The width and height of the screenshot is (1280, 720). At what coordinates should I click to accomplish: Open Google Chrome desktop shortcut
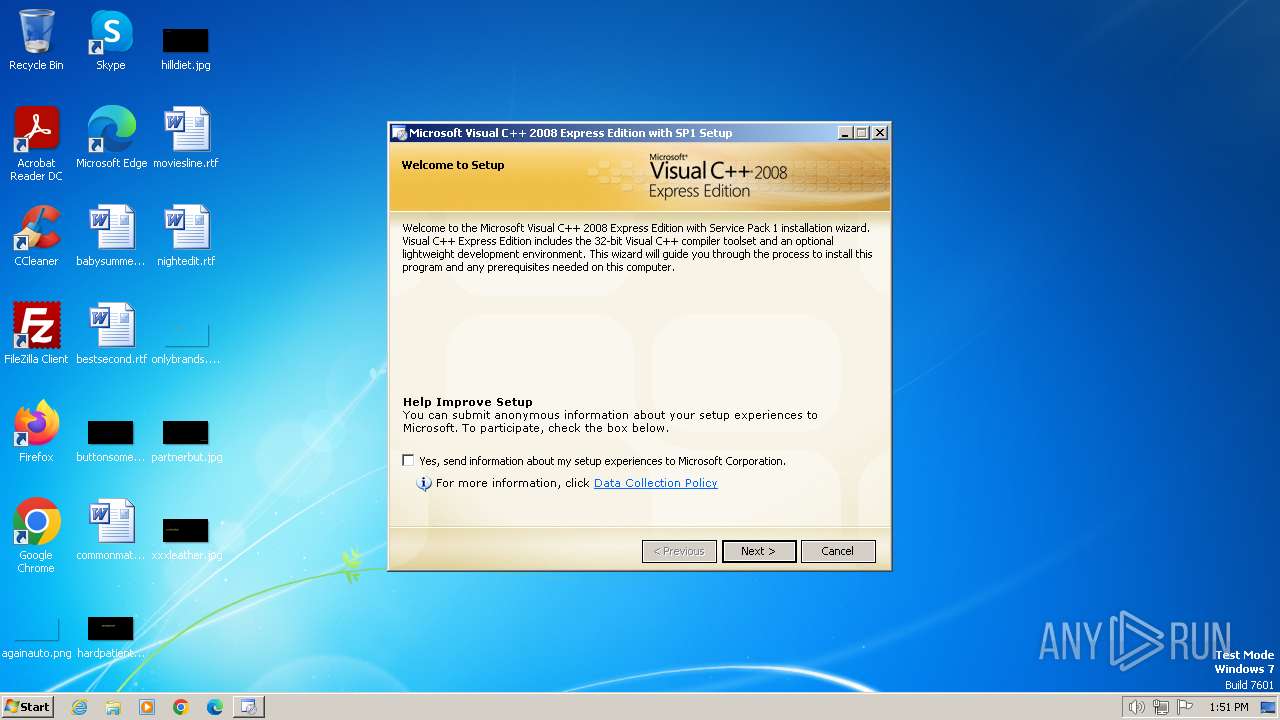point(36,535)
